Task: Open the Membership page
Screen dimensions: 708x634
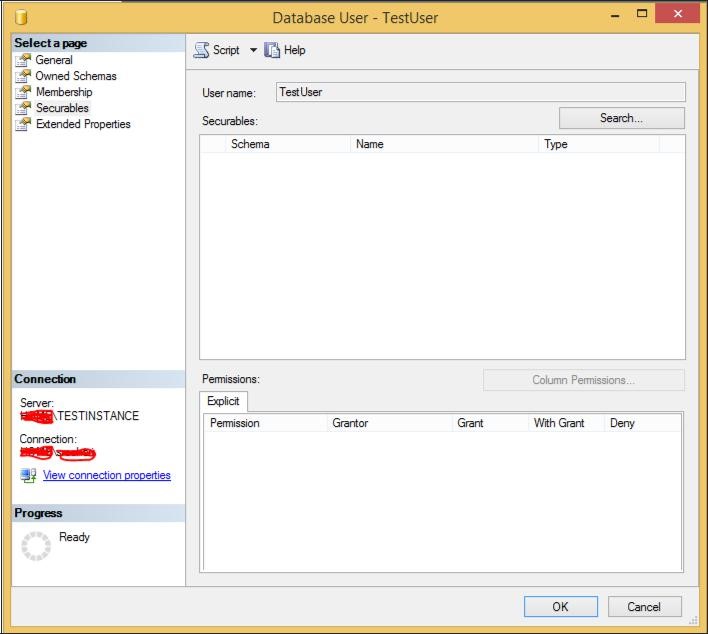Action: (64, 92)
